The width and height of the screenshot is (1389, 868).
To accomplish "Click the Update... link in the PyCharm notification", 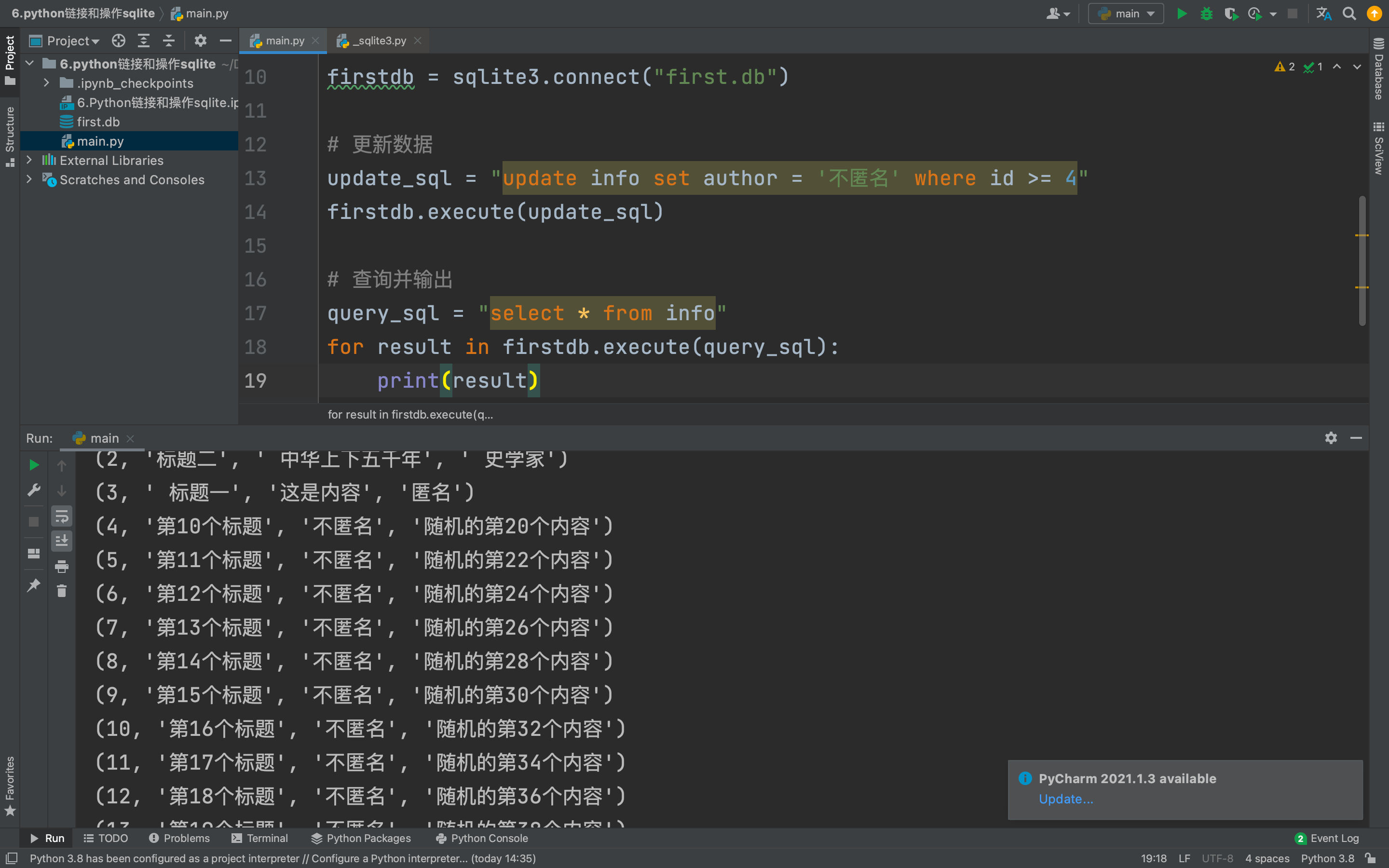I will coord(1066,799).
